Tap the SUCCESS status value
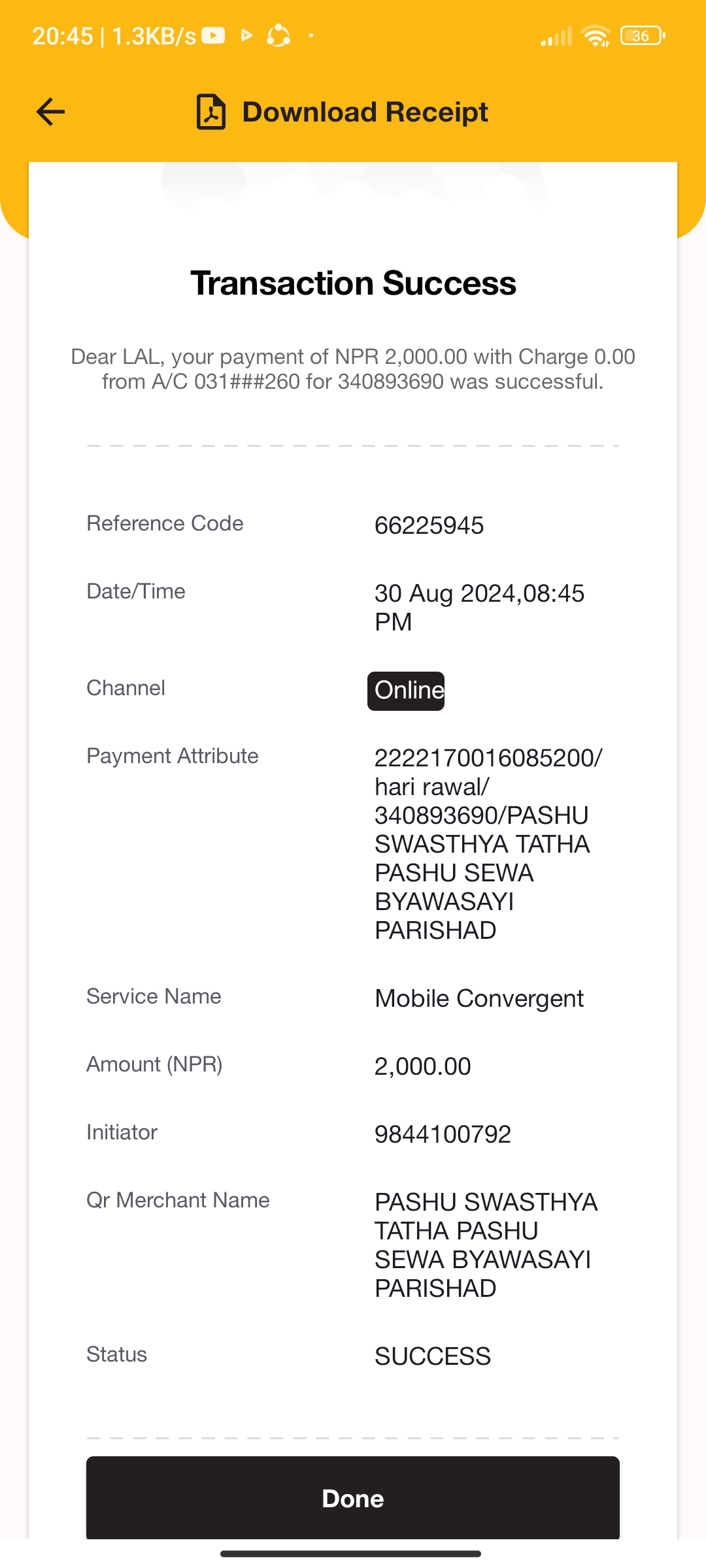The image size is (706, 1568). point(433,1356)
